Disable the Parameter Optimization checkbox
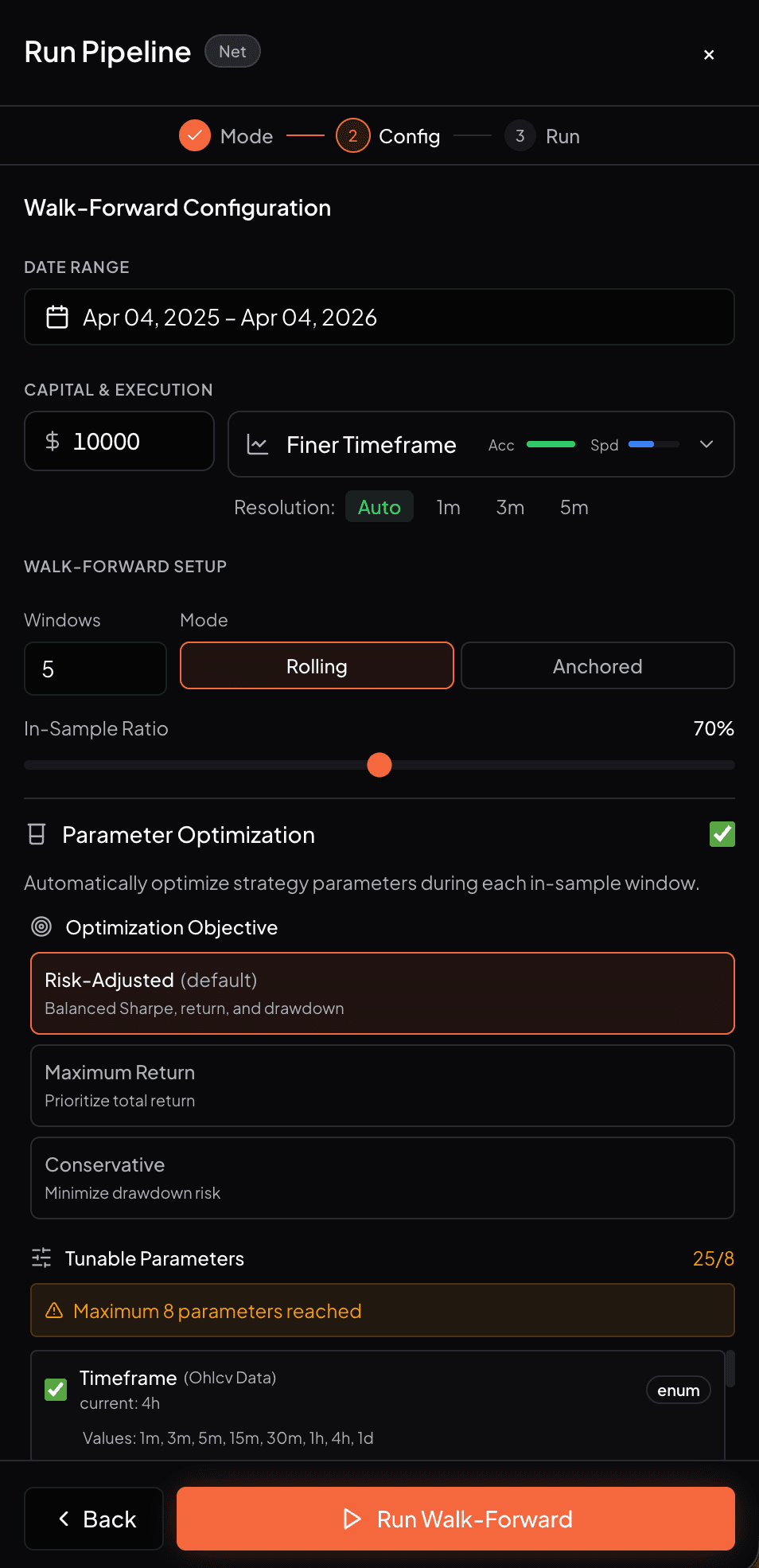Screen dimensions: 759x1568 (722, 834)
